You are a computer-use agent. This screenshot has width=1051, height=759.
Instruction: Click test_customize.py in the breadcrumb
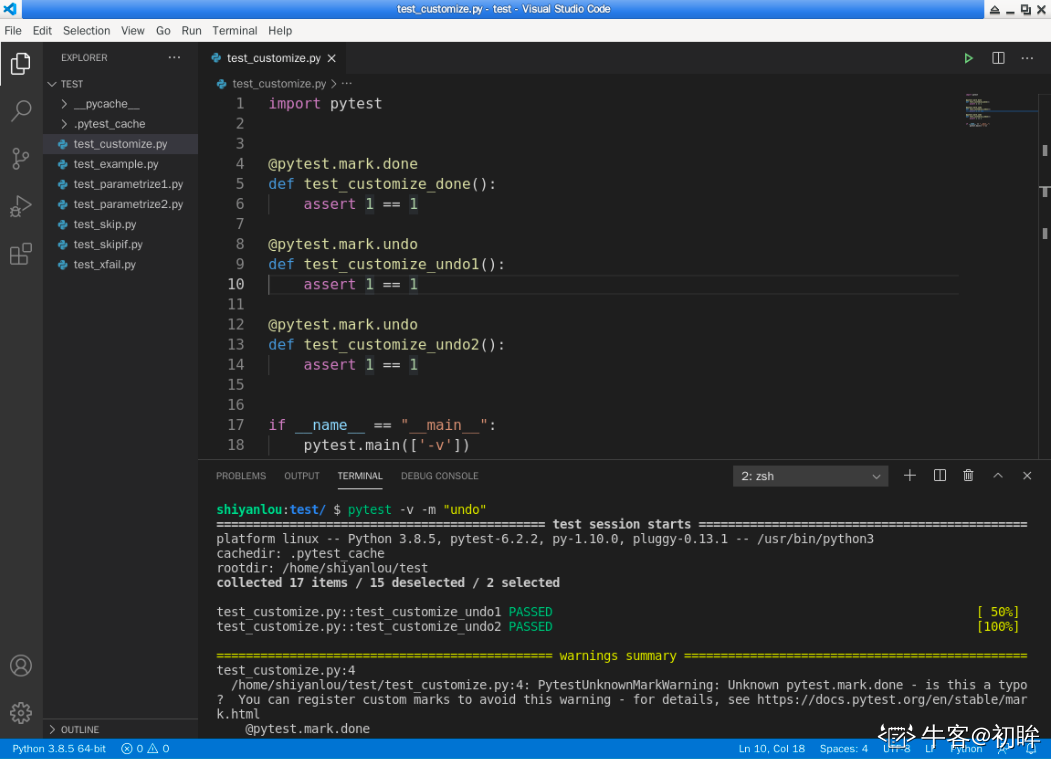click(x=279, y=84)
